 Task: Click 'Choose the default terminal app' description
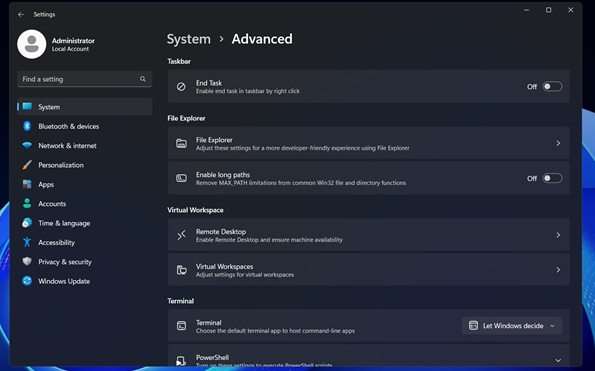tap(275, 331)
